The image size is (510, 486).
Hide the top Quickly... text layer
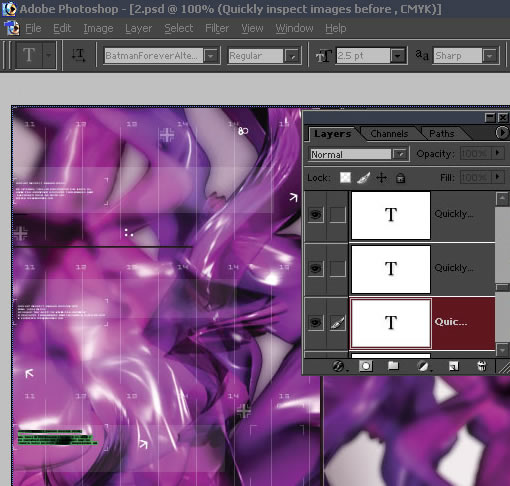click(x=316, y=214)
